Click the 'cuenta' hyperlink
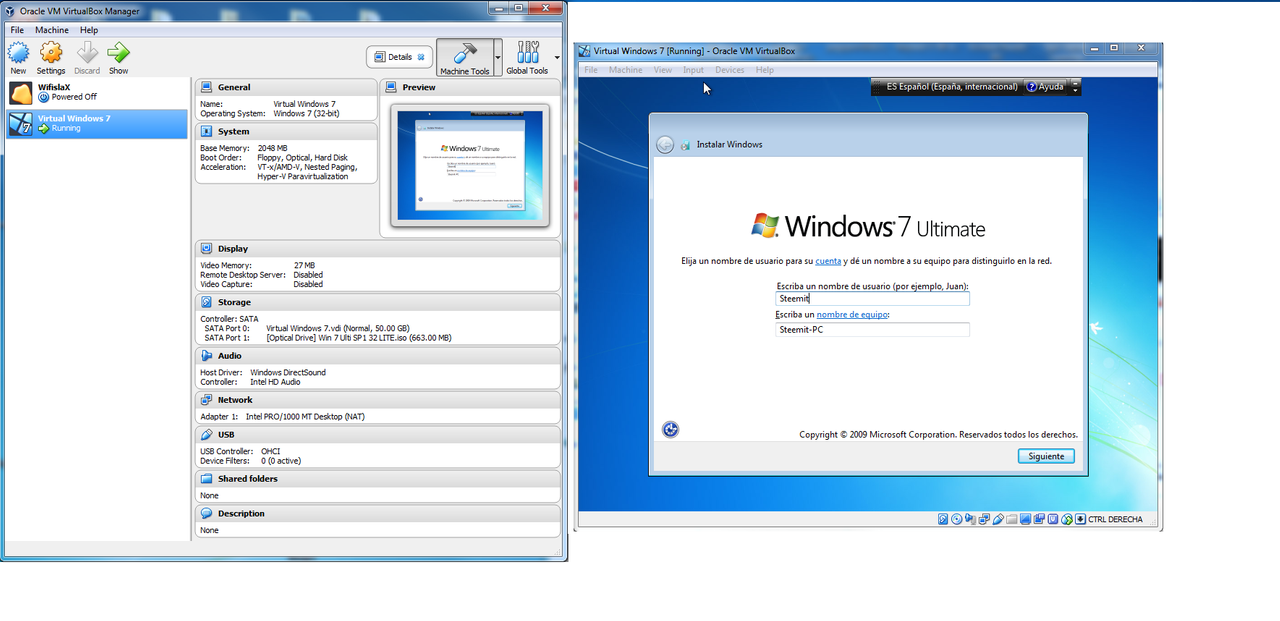The width and height of the screenshot is (1280, 621). pyautogui.click(x=828, y=261)
